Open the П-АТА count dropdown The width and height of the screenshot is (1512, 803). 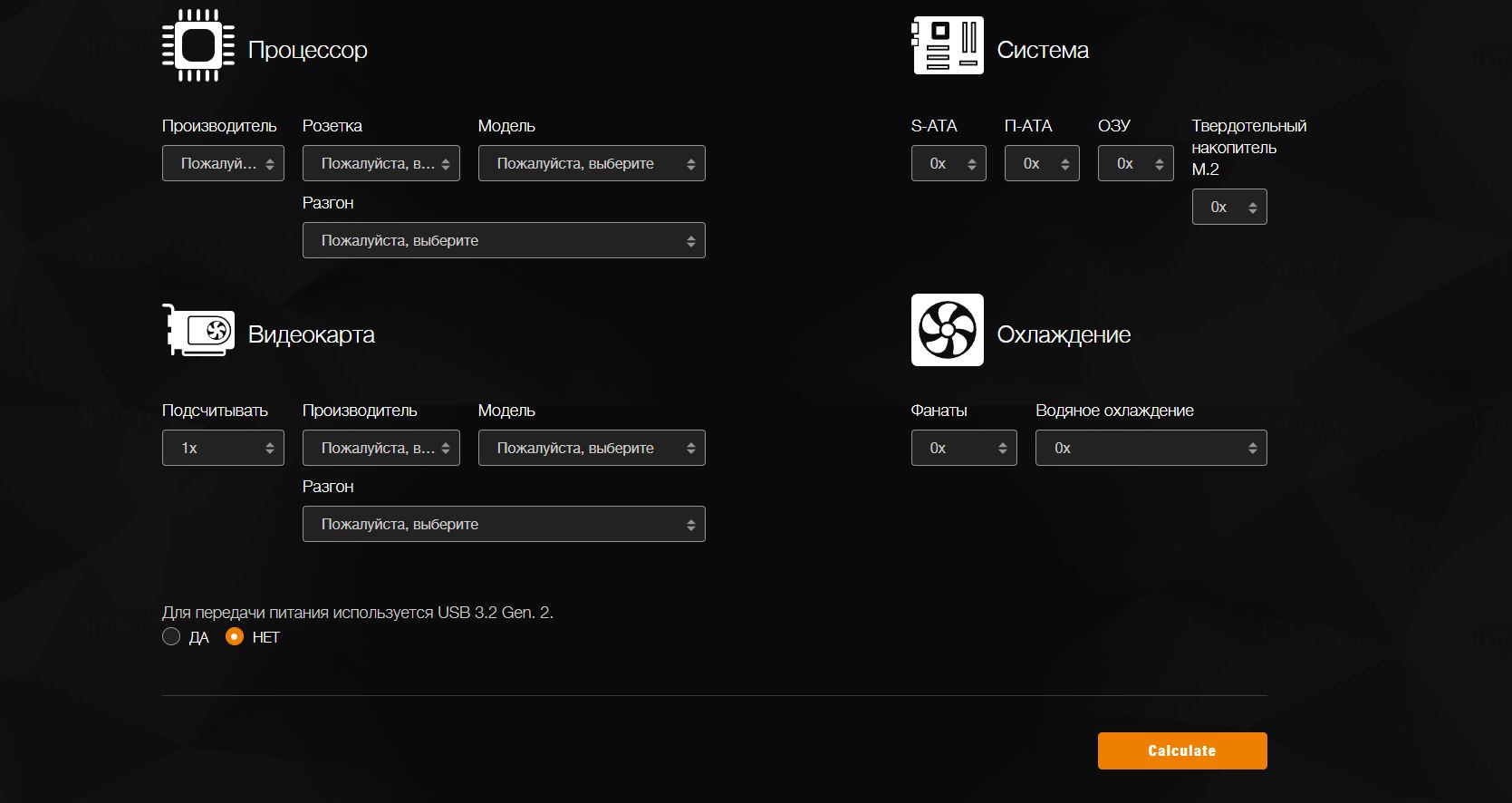click(1042, 163)
